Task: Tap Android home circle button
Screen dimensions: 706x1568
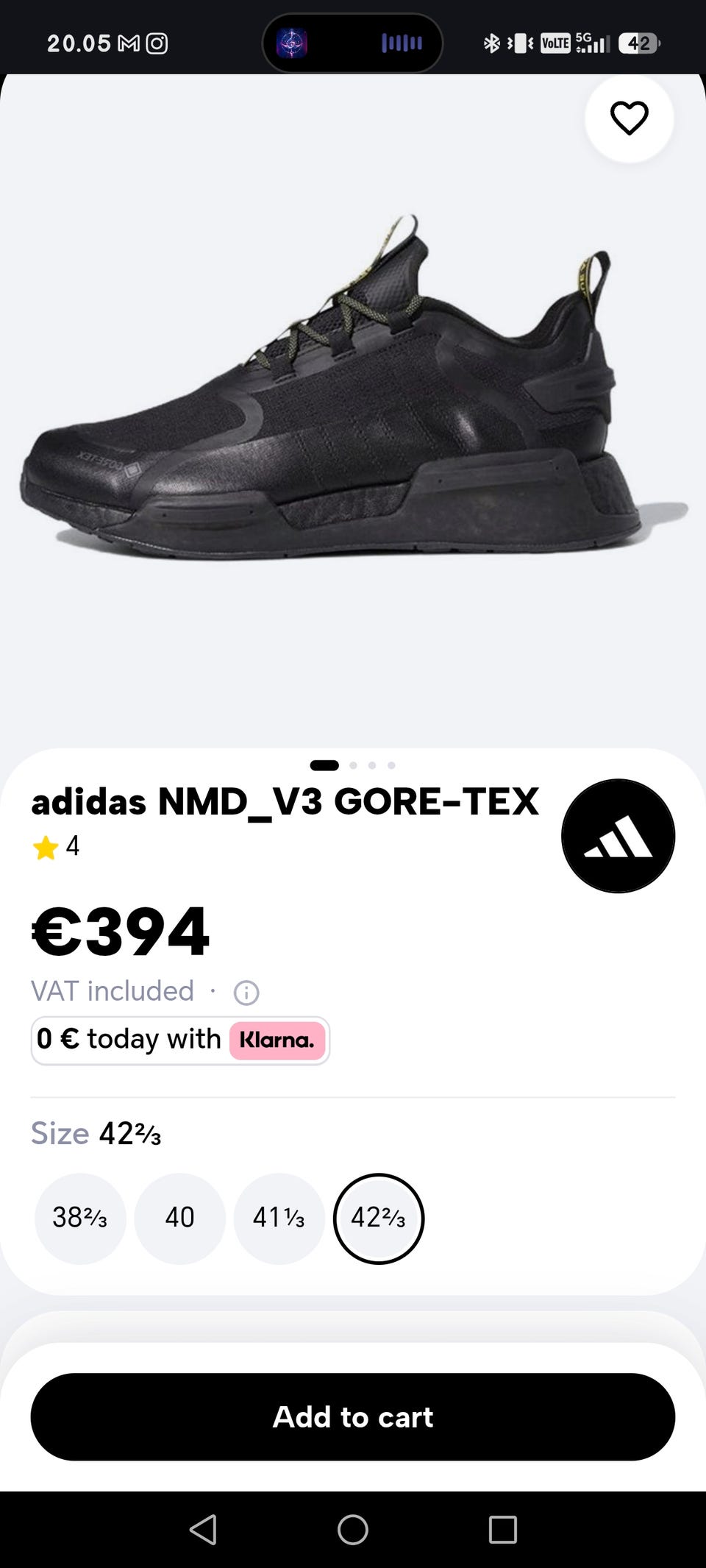Action: [353, 1530]
